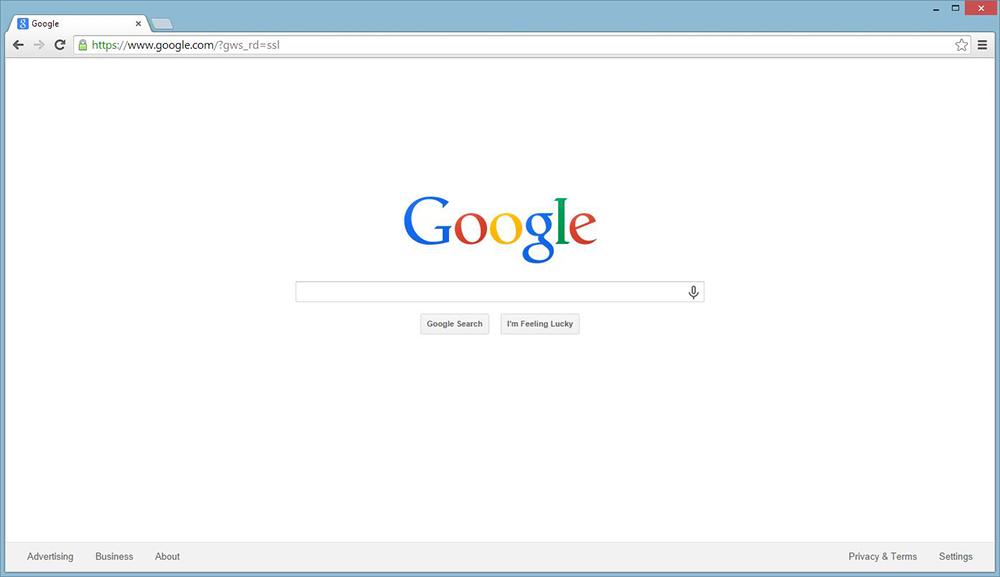1000x577 pixels.
Task: Click the Google favicon on the tab
Action: (21, 22)
